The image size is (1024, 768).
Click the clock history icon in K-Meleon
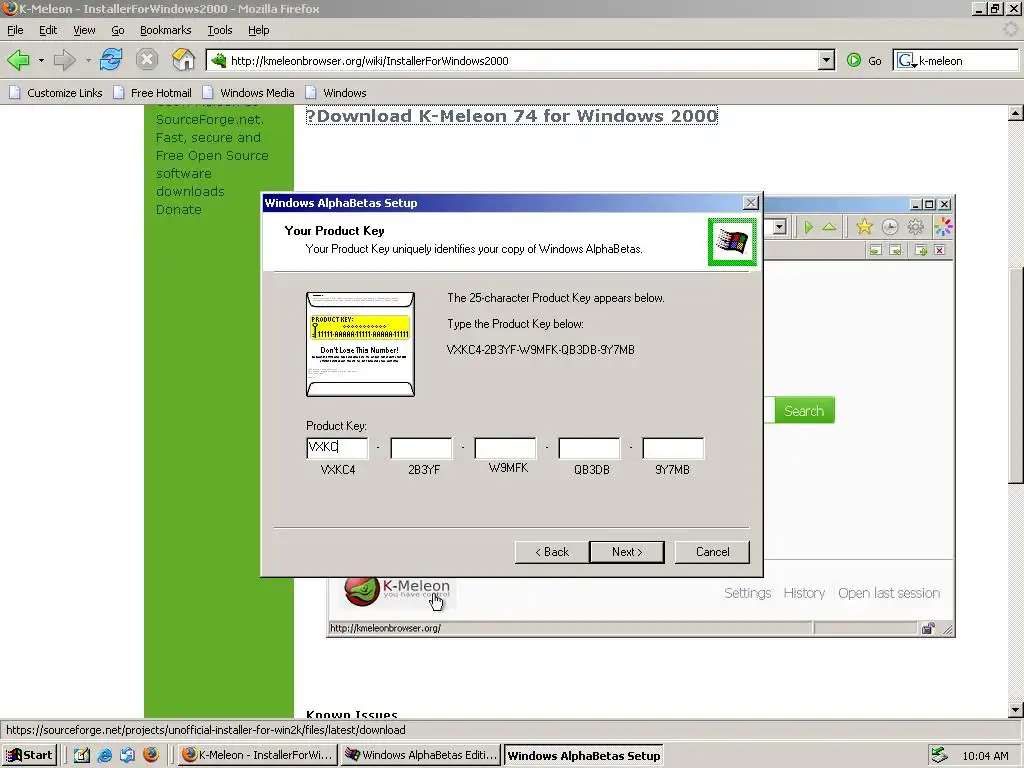[x=889, y=227]
